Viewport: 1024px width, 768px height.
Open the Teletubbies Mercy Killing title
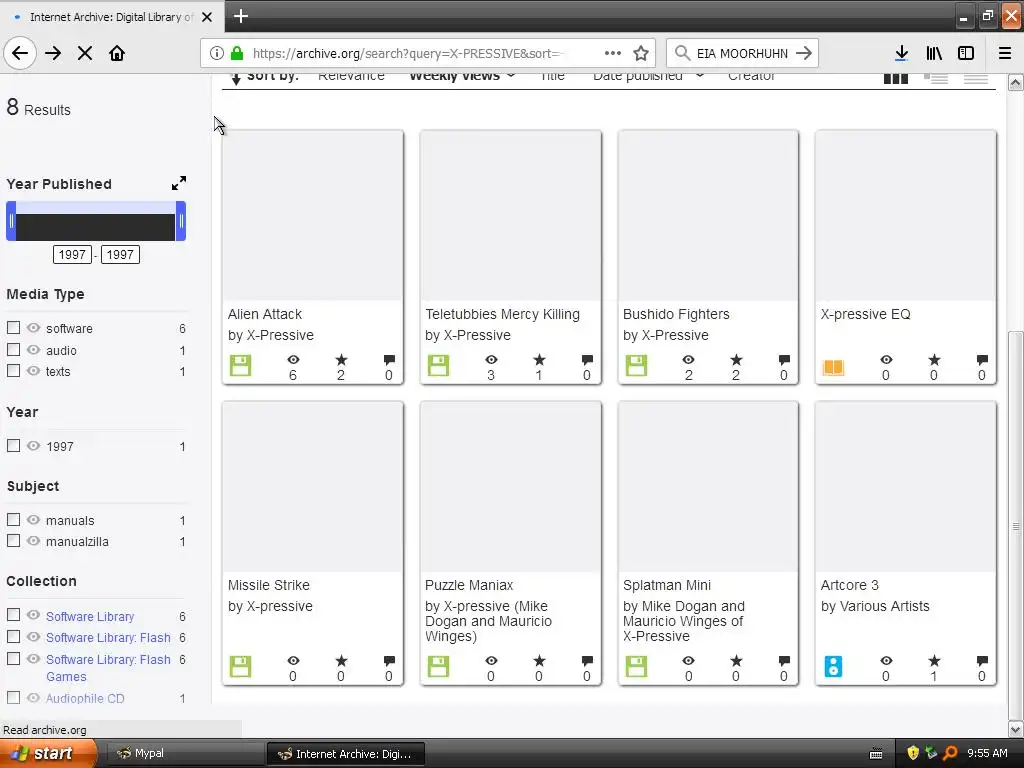pyautogui.click(x=502, y=314)
